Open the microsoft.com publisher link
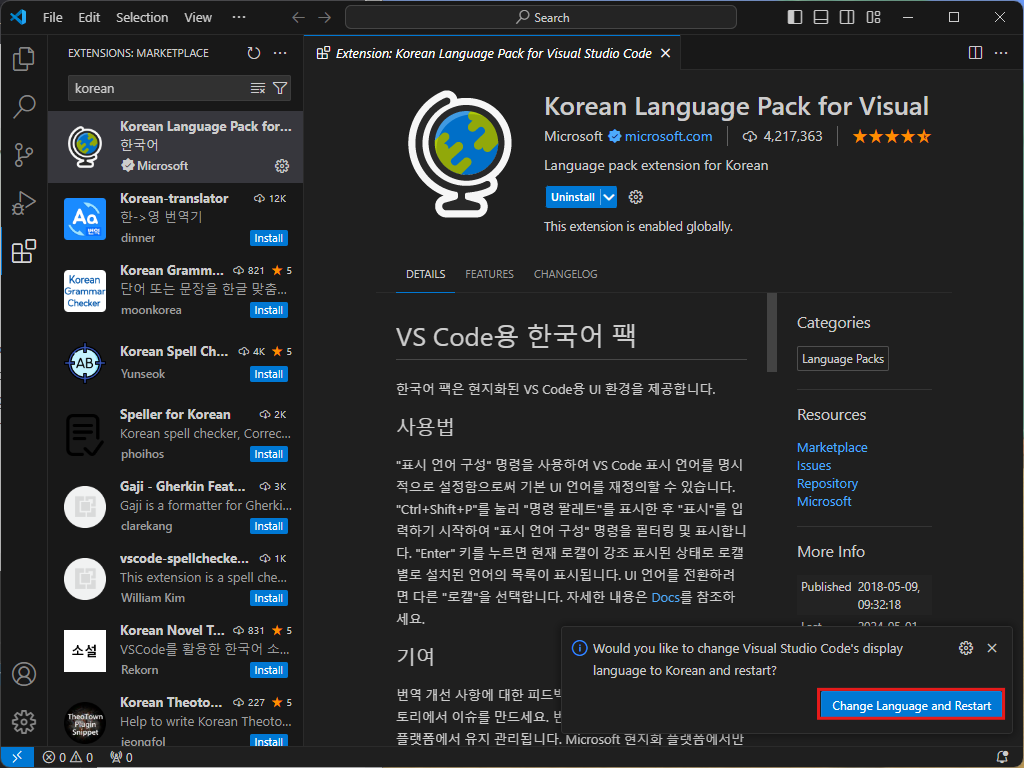 pos(668,136)
